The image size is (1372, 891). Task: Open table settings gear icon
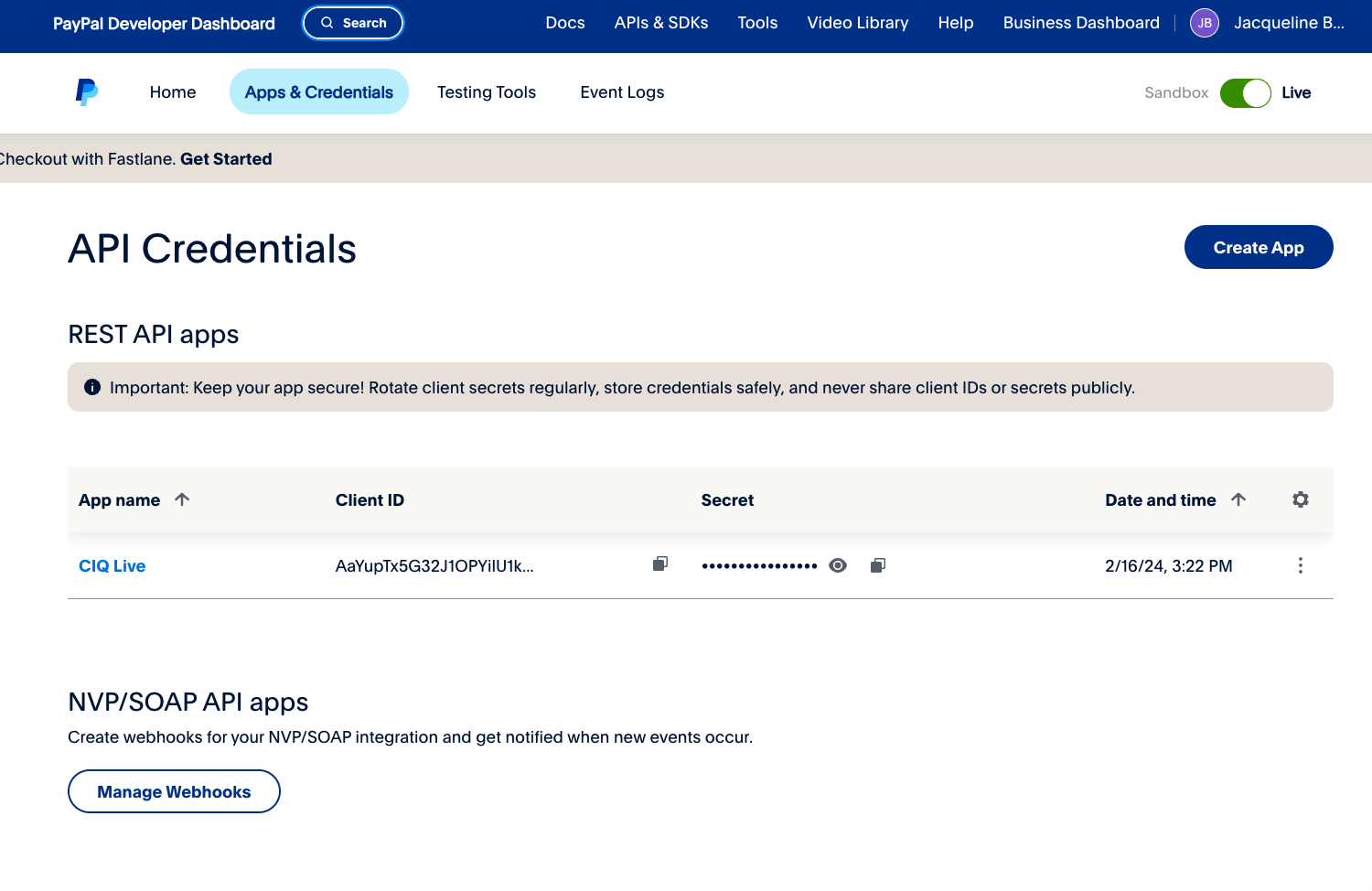click(1300, 499)
